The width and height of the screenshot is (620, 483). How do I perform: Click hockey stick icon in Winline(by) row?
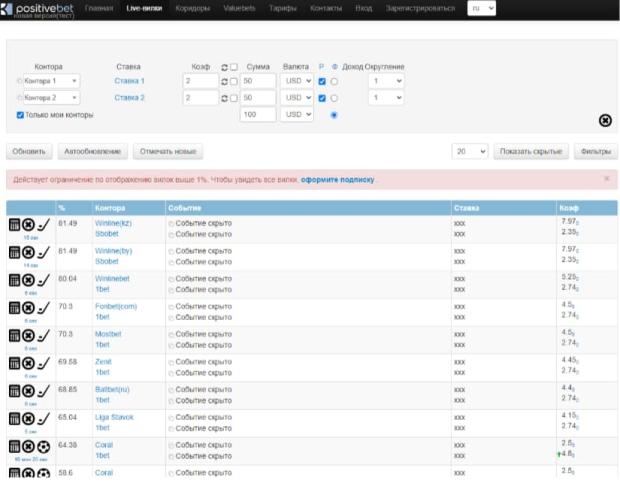click(43, 252)
